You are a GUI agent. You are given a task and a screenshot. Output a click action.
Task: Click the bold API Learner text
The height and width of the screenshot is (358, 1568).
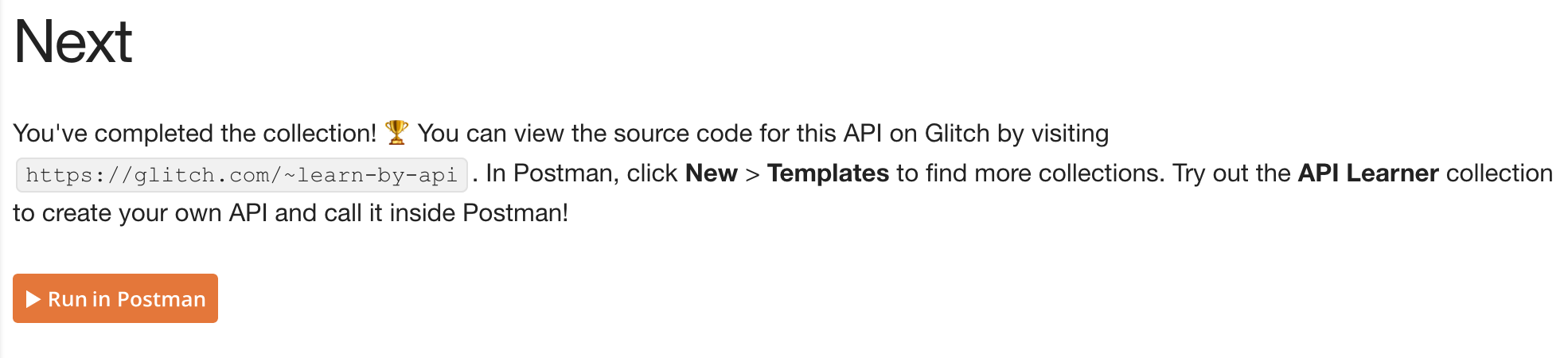tap(1368, 173)
